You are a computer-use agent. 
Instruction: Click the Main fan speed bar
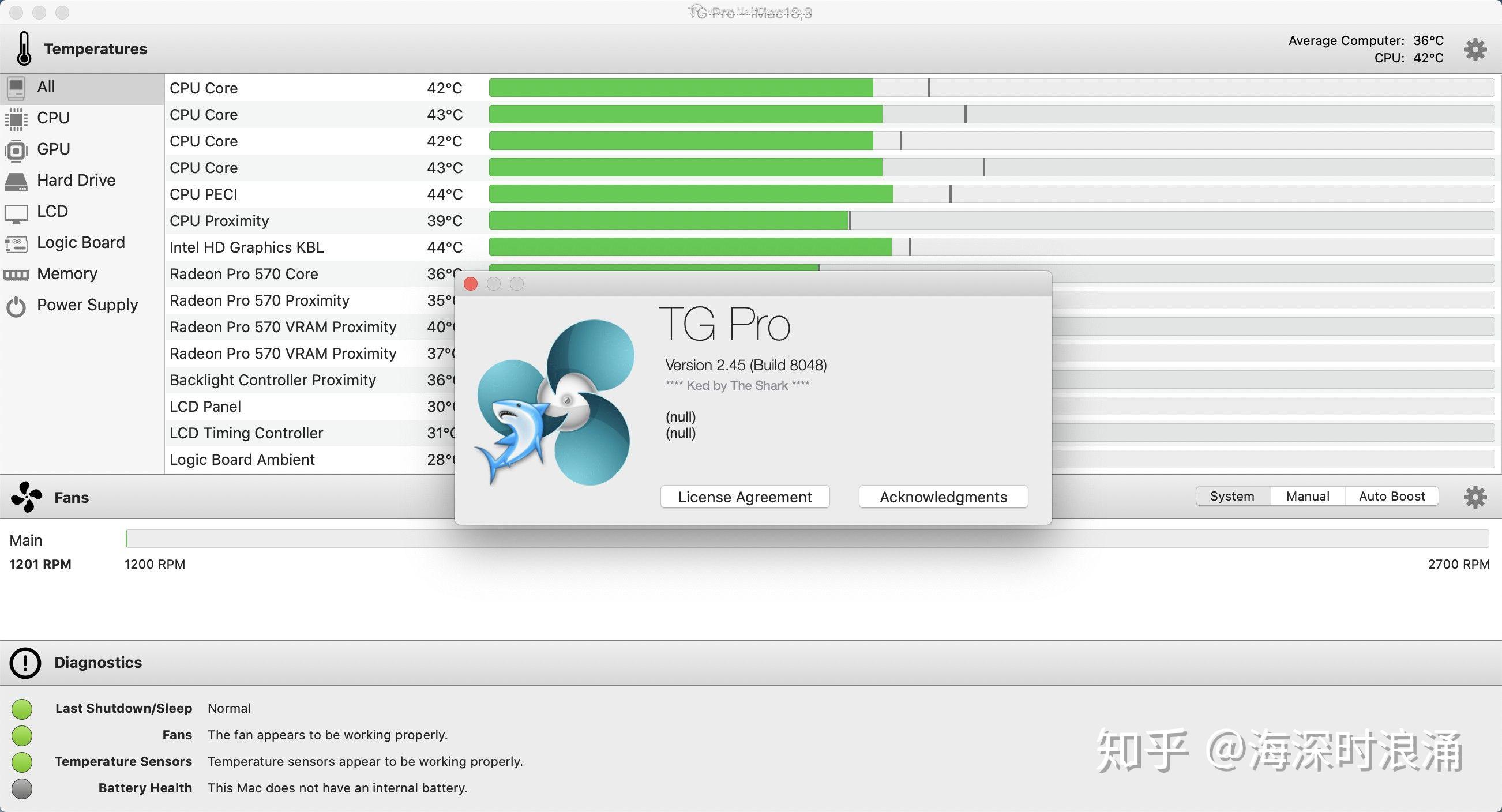[x=807, y=539]
